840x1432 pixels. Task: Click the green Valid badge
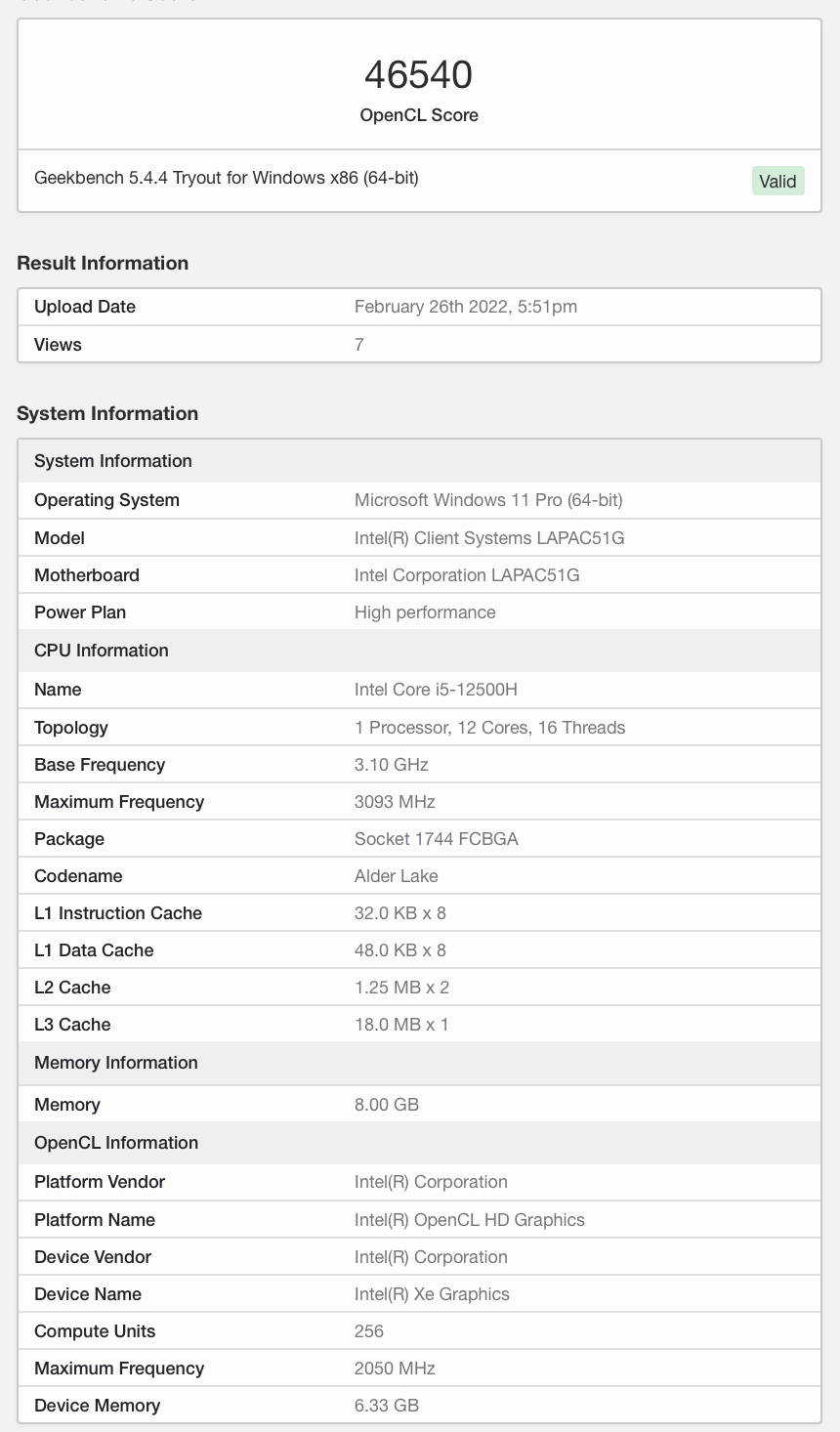pyautogui.click(x=777, y=181)
